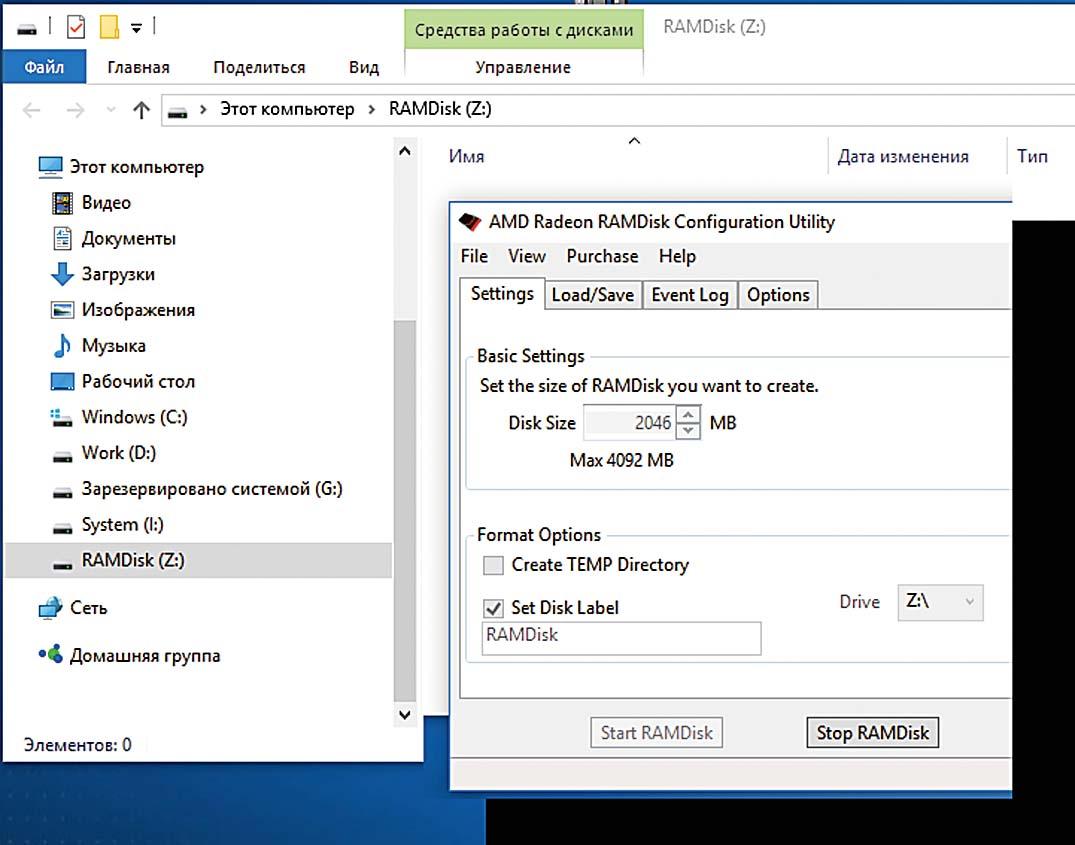Click the RAMDisk disk label text field
The height and width of the screenshot is (845, 1075).
[x=620, y=637]
